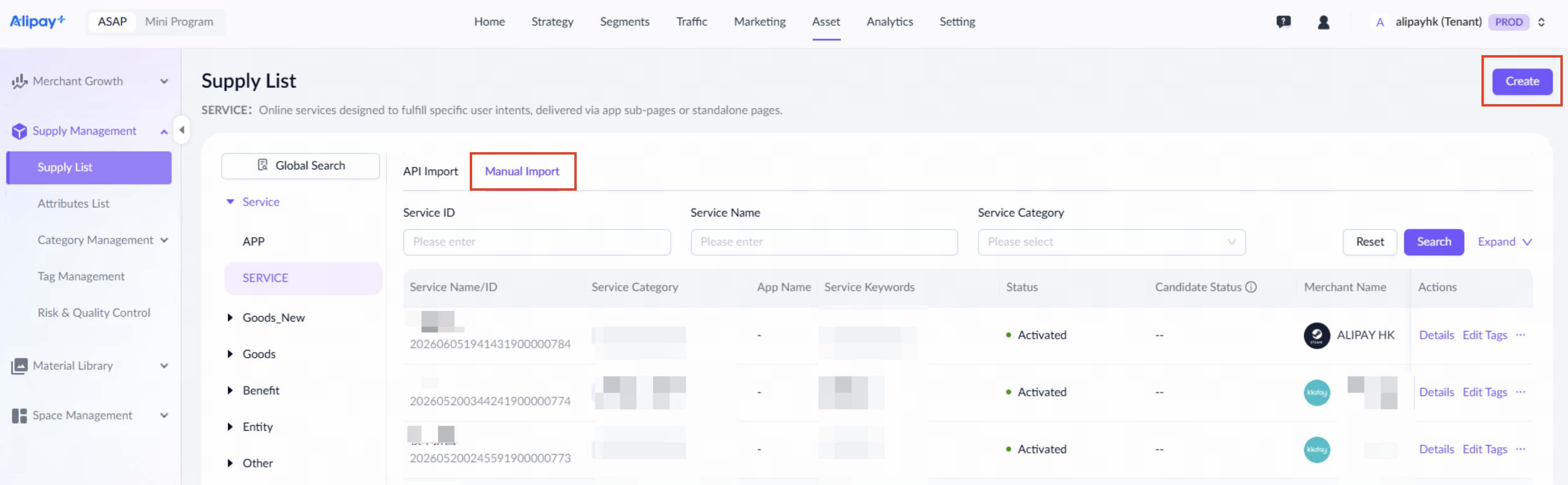1568x485 pixels.
Task: Expand Category Management submenu
Action: pos(165,240)
